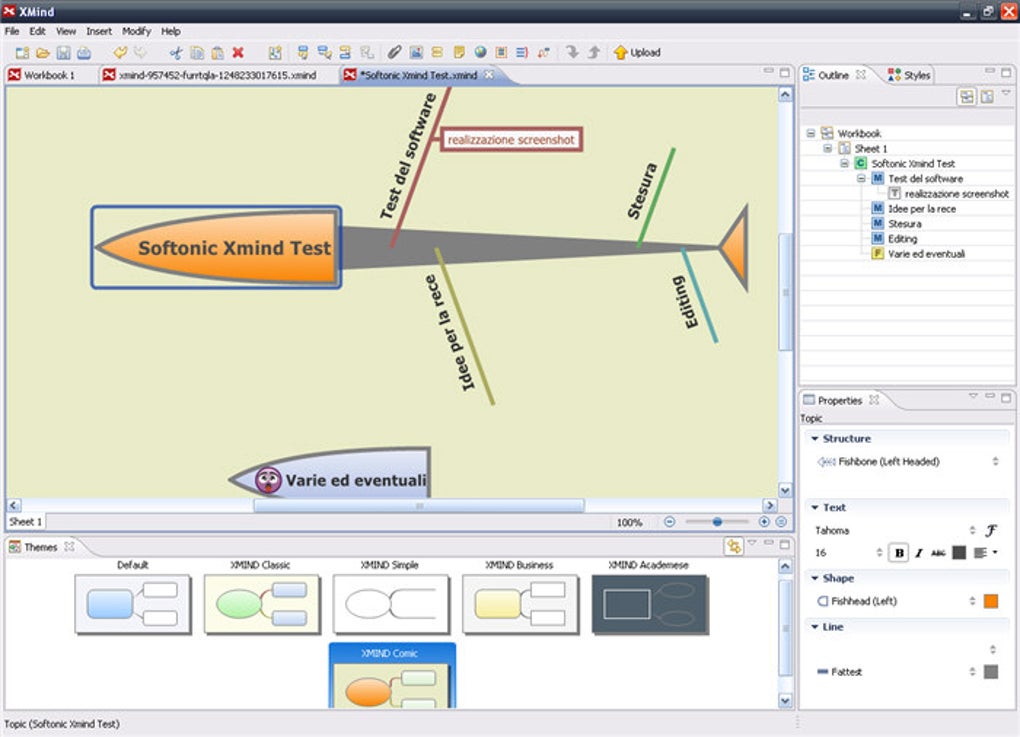Click the Upload button

[637, 52]
